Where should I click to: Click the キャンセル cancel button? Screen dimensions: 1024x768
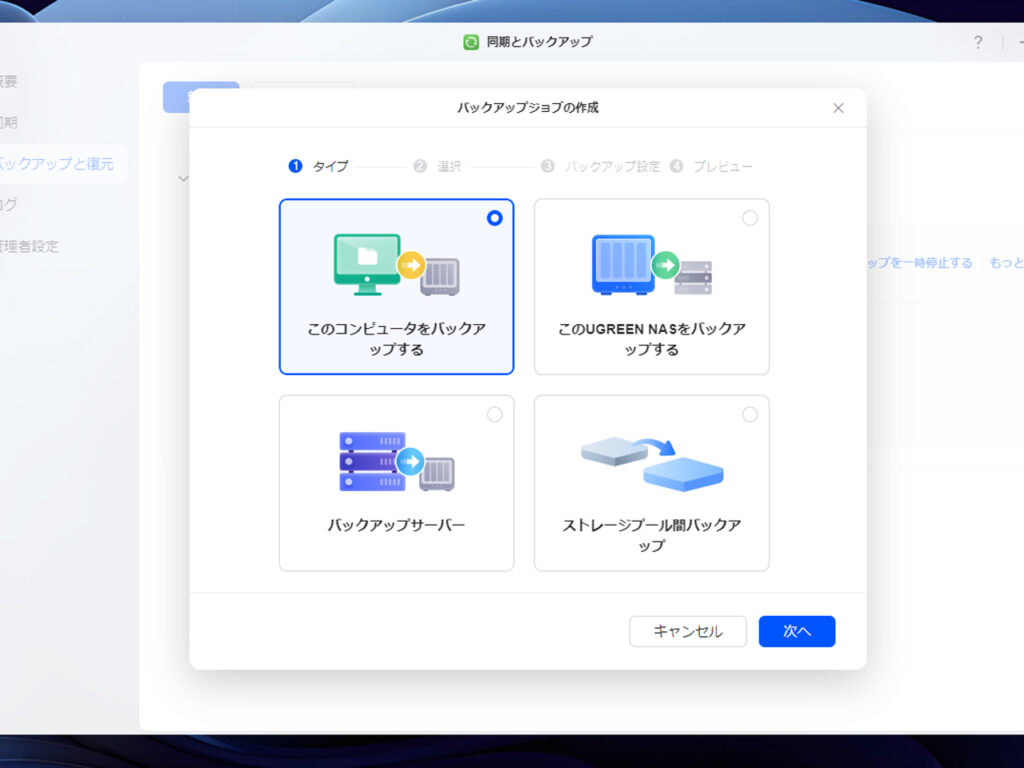point(688,632)
